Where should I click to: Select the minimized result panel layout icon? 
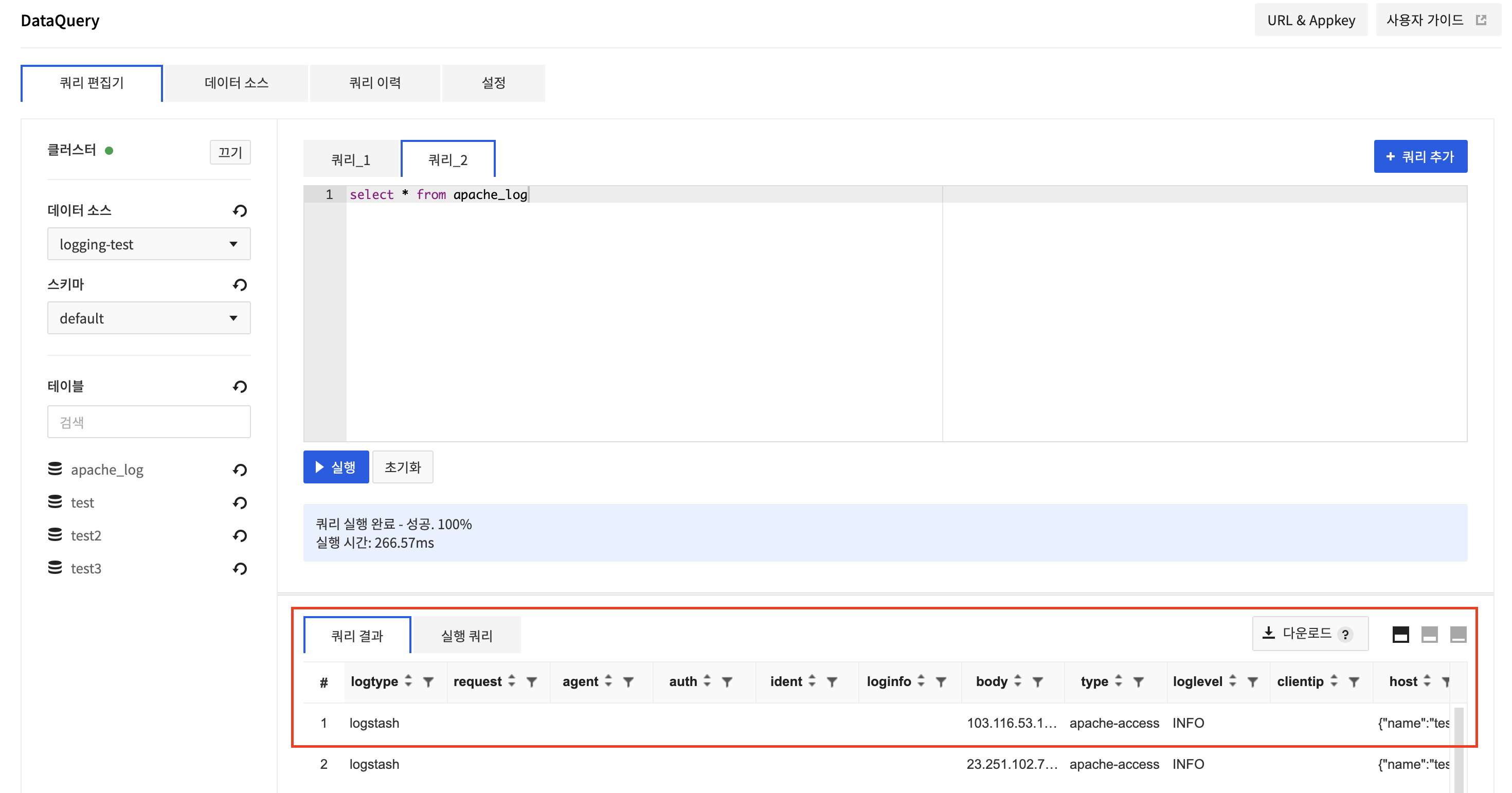pyautogui.click(x=1458, y=634)
